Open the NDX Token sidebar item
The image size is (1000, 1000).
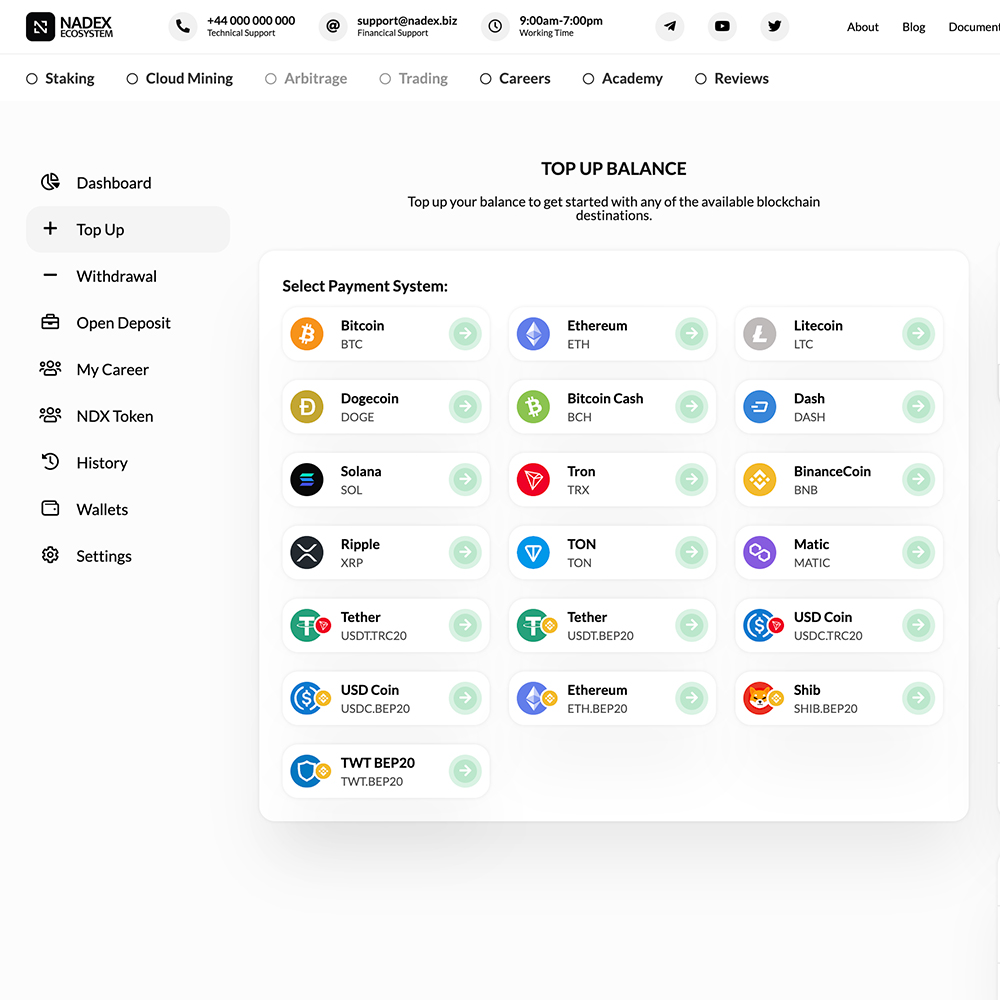point(128,416)
